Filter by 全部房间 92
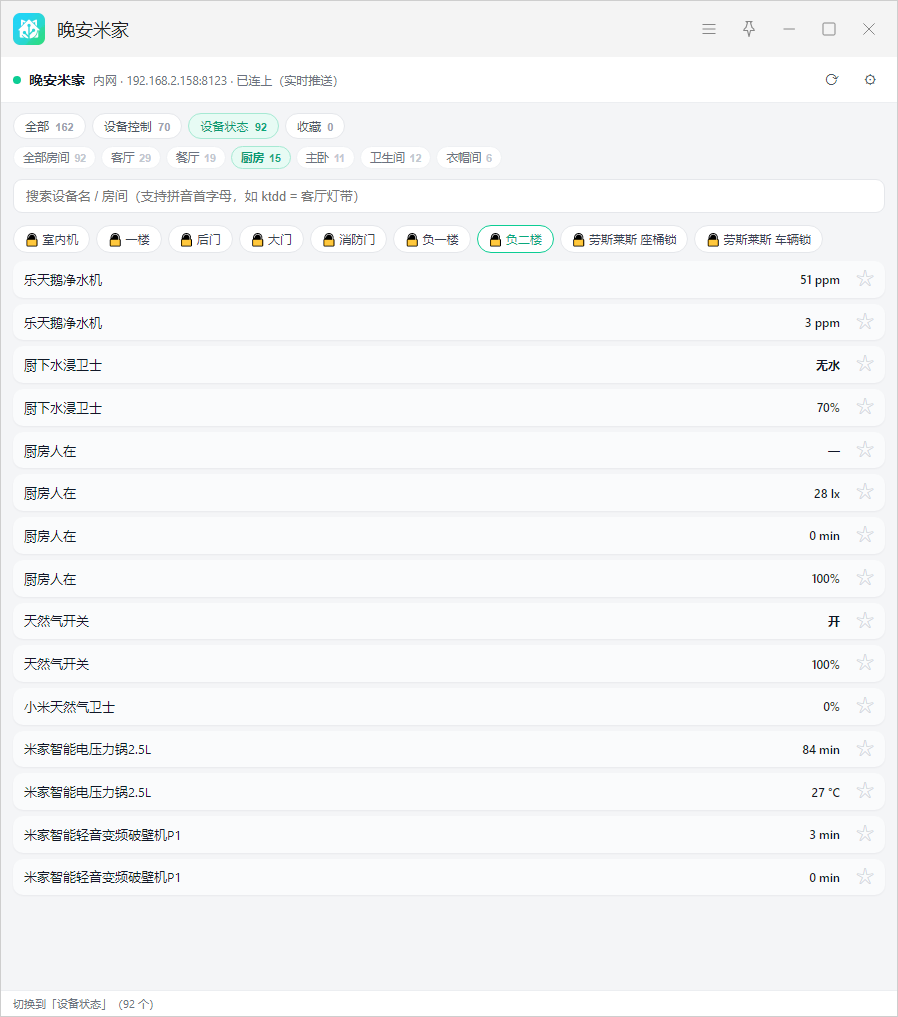The height and width of the screenshot is (1017, 898). pos(54,158)
